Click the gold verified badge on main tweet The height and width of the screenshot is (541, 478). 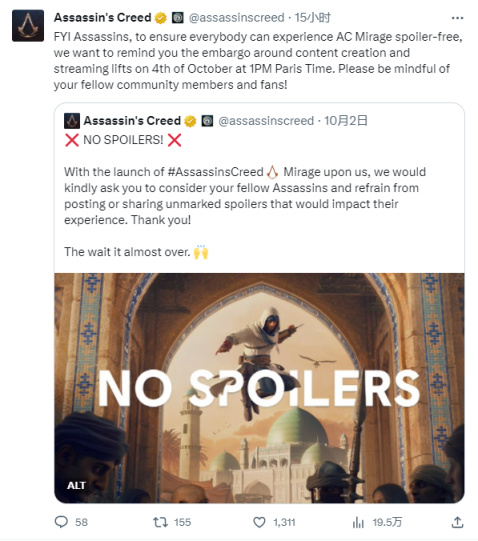tap(160, 18)
